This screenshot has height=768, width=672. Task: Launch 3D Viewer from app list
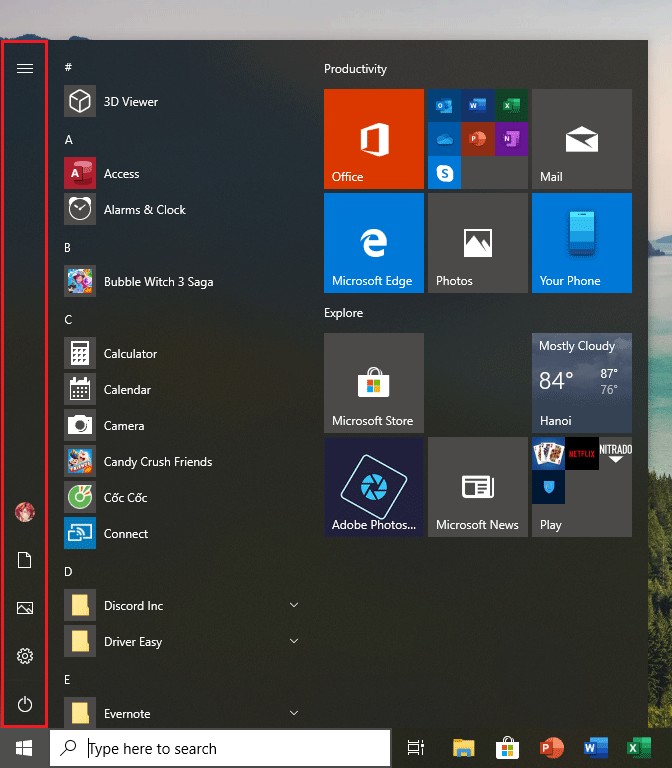[x=181, y=101]
